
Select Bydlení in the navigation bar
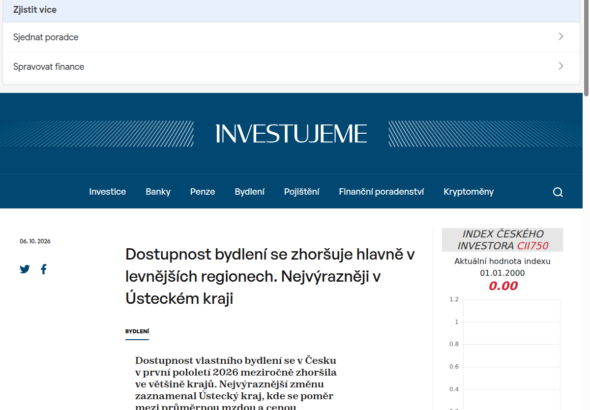pos(249,192)
